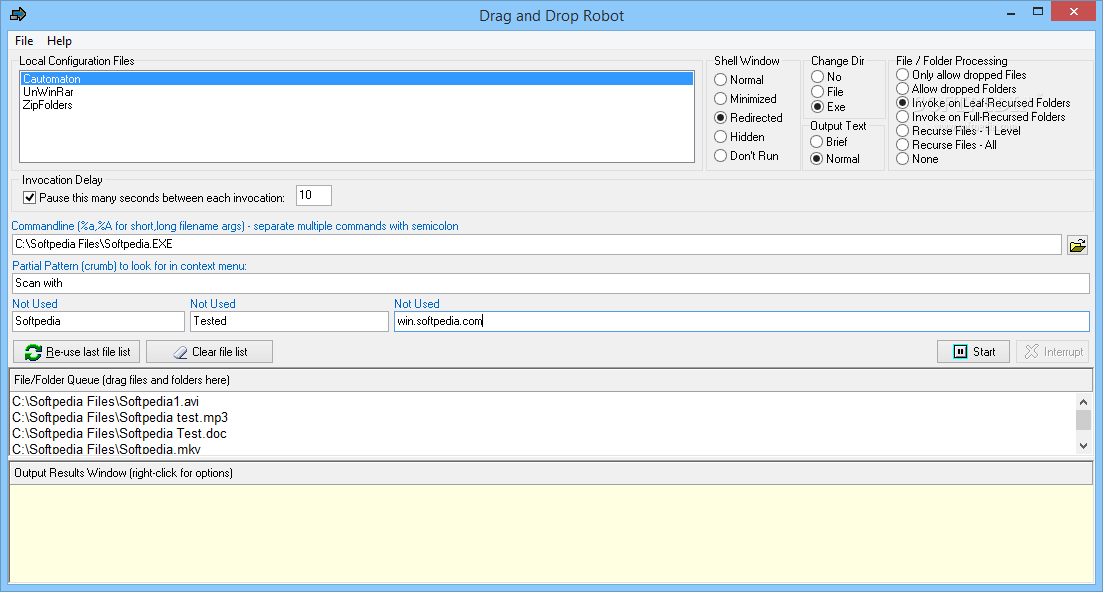Viewport: 1103px width, 592px height.
Task: Click the Clear file list button
Action: (x=210, y=352)
